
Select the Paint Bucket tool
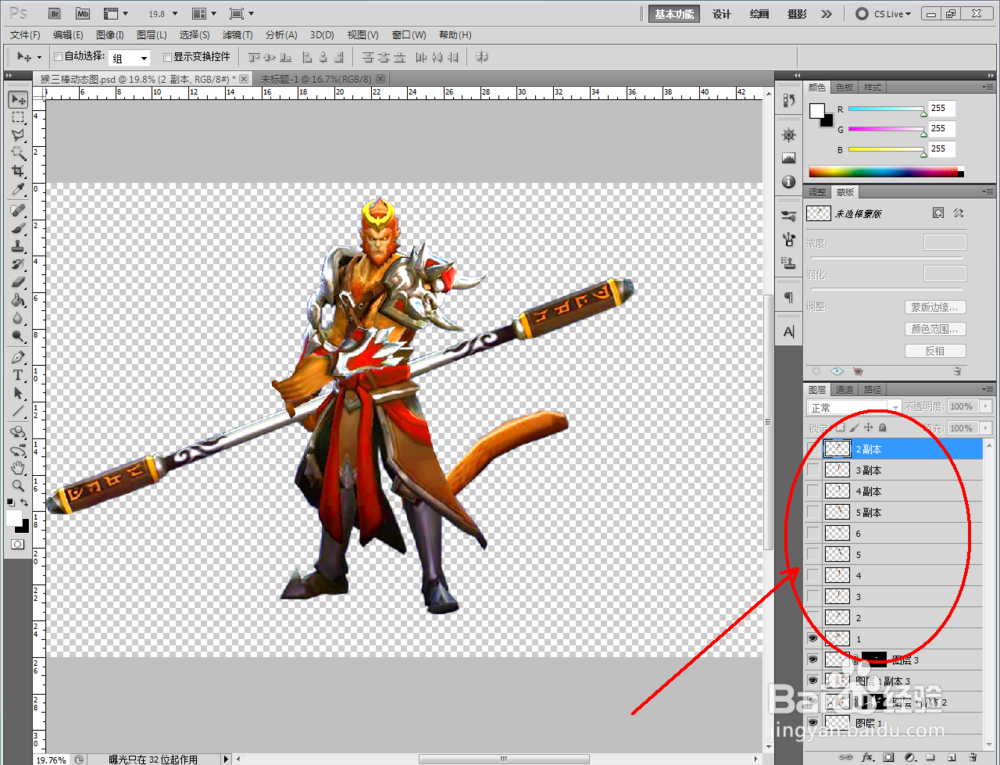click(18, 300)
